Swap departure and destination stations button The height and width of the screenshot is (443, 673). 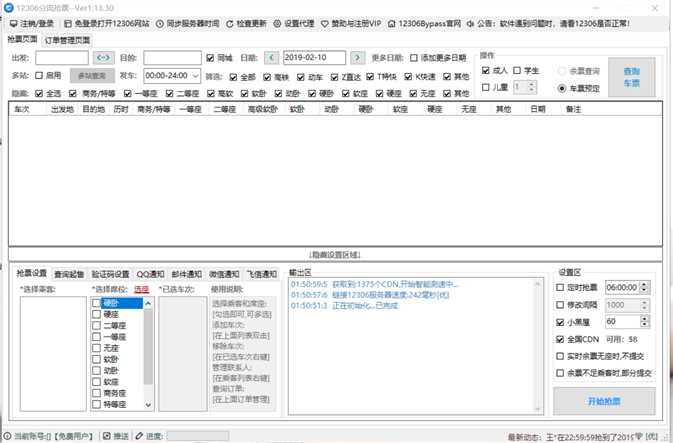click(x=103, y=58)
